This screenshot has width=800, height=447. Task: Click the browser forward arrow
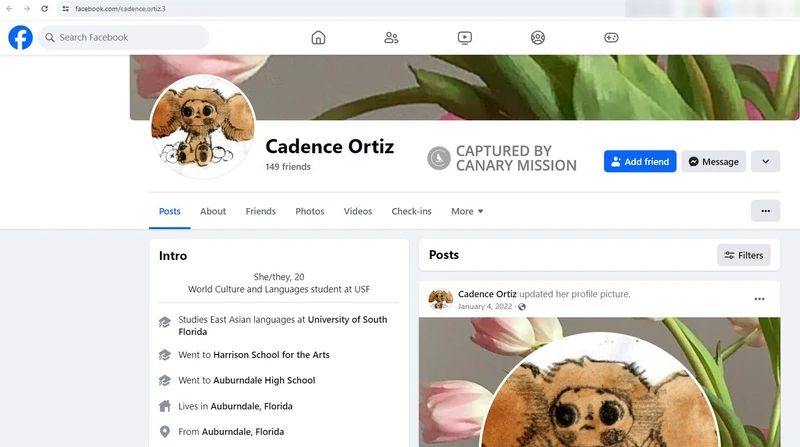[27, 9]
